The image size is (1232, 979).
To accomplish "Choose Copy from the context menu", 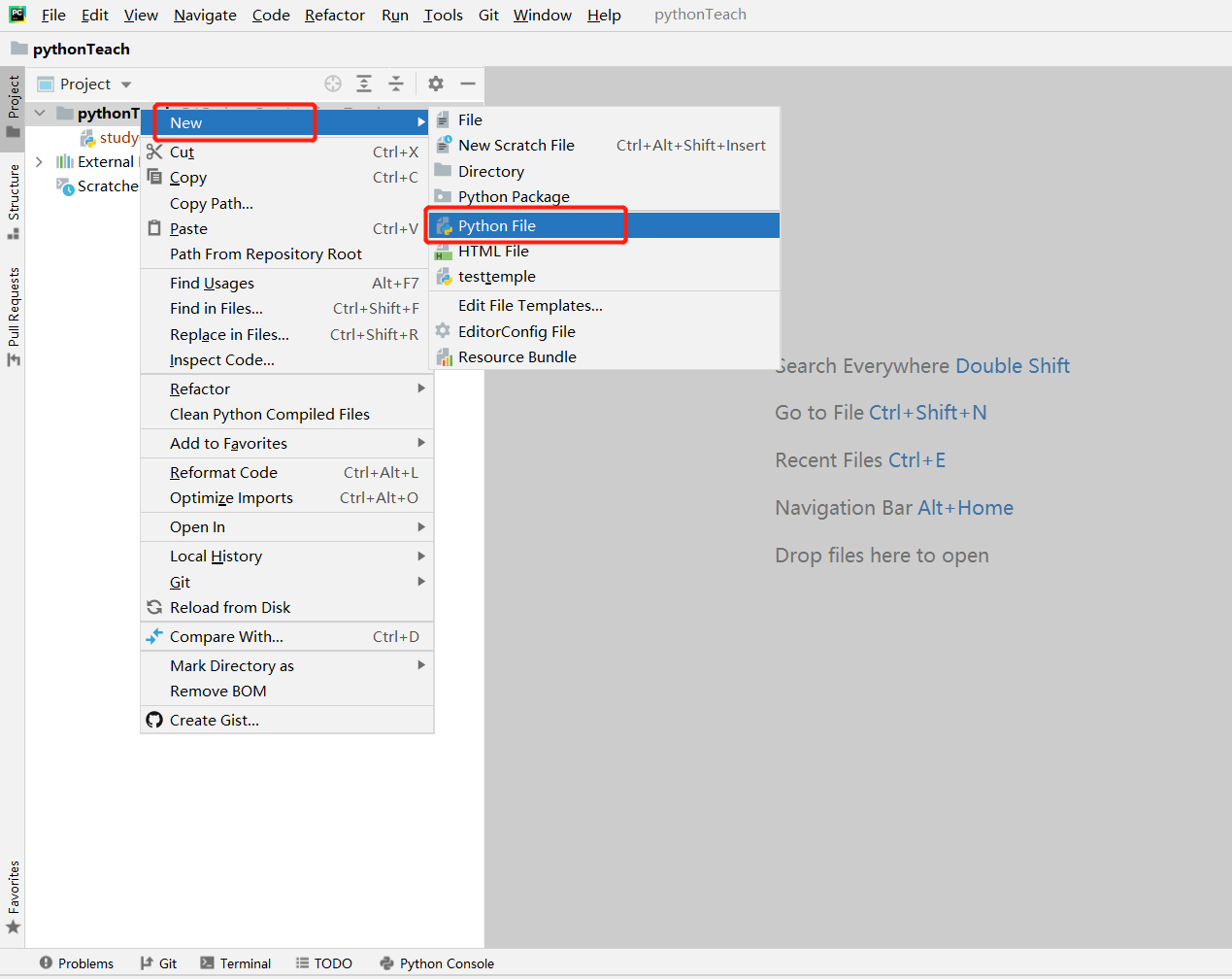I will point(285,178).
